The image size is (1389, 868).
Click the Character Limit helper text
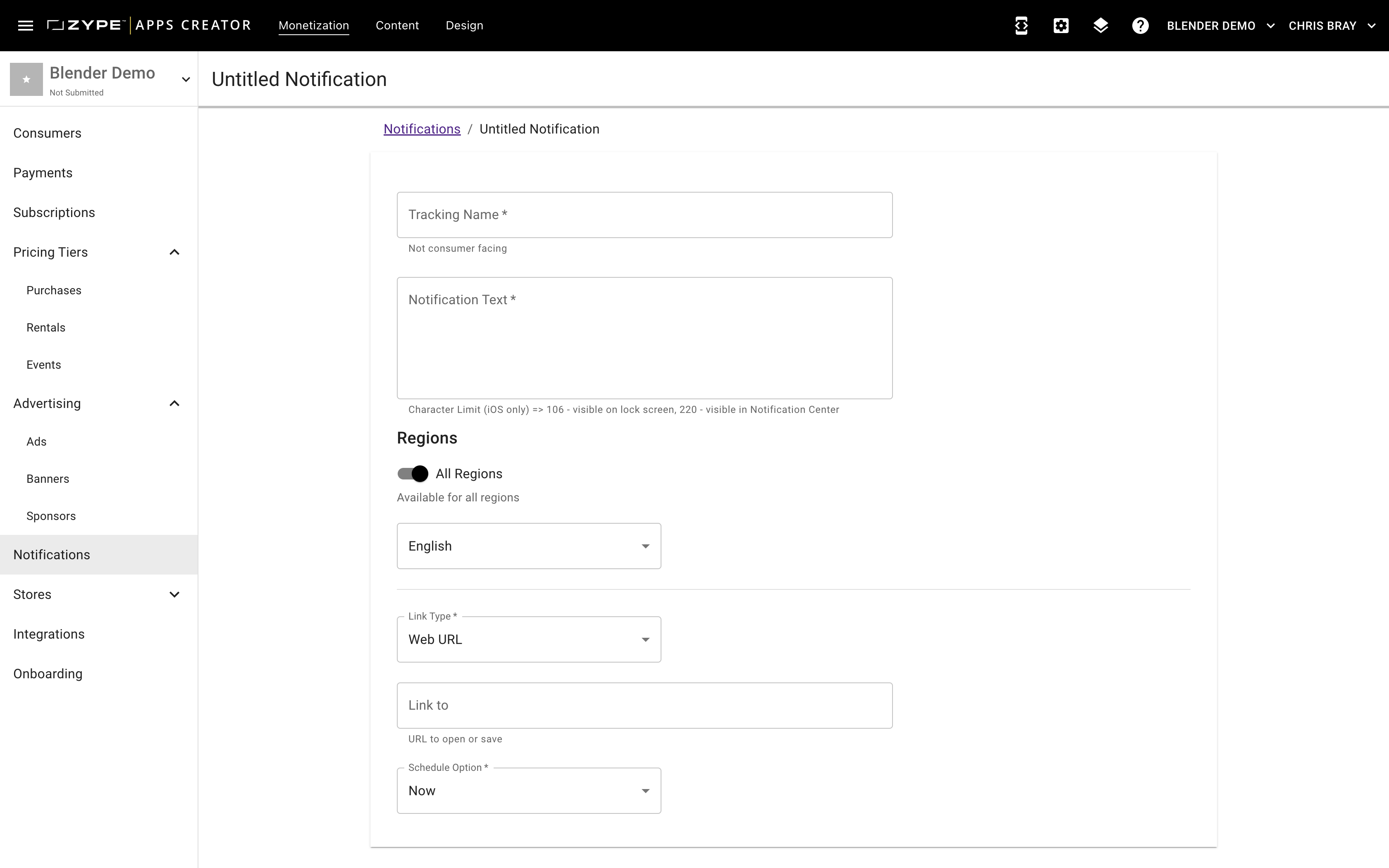pos(624,410)
